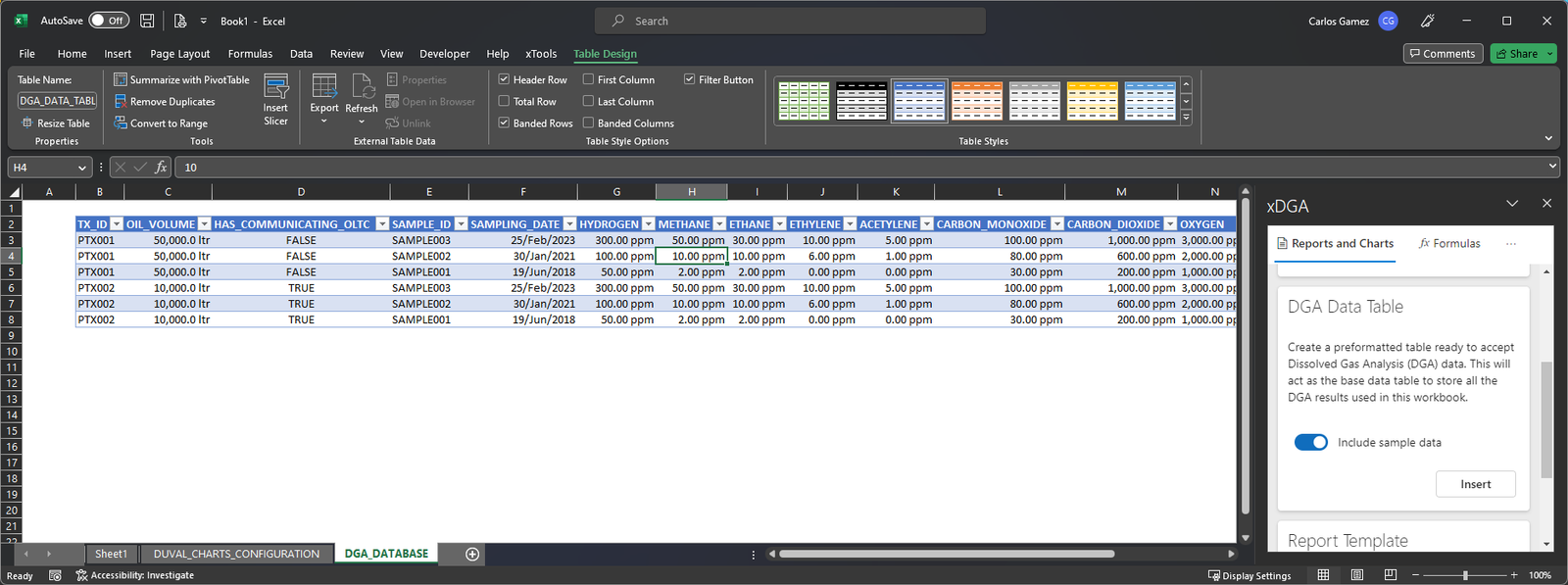Uncheck the Banded Rows checkbox
The height and width of the screenshot is (585, 1568).
(504, 123)
